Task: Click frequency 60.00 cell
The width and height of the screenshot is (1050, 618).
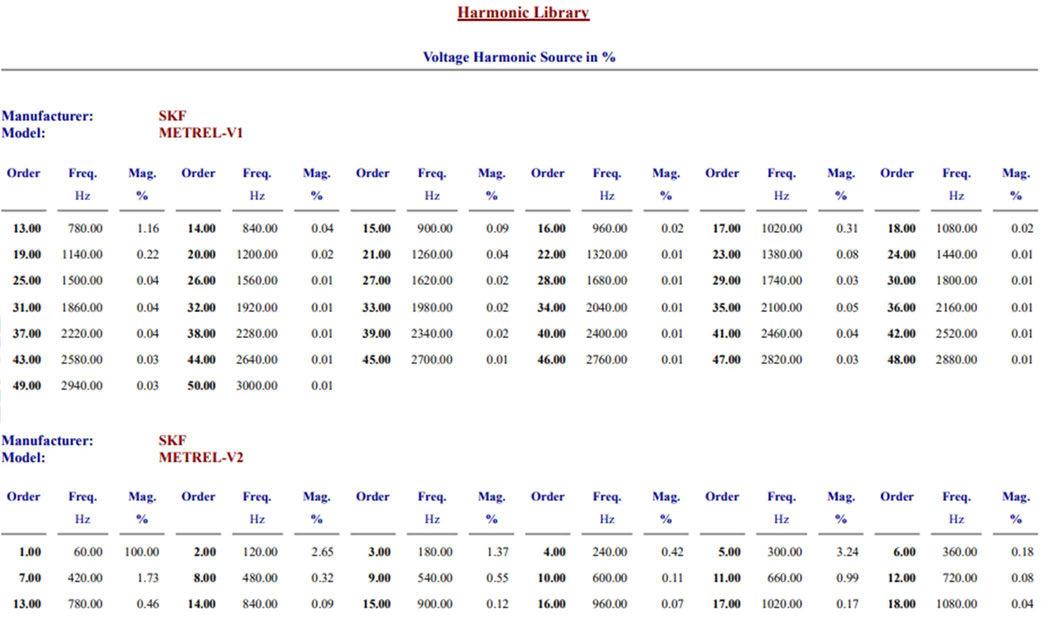Action: [x=88, y=552]
